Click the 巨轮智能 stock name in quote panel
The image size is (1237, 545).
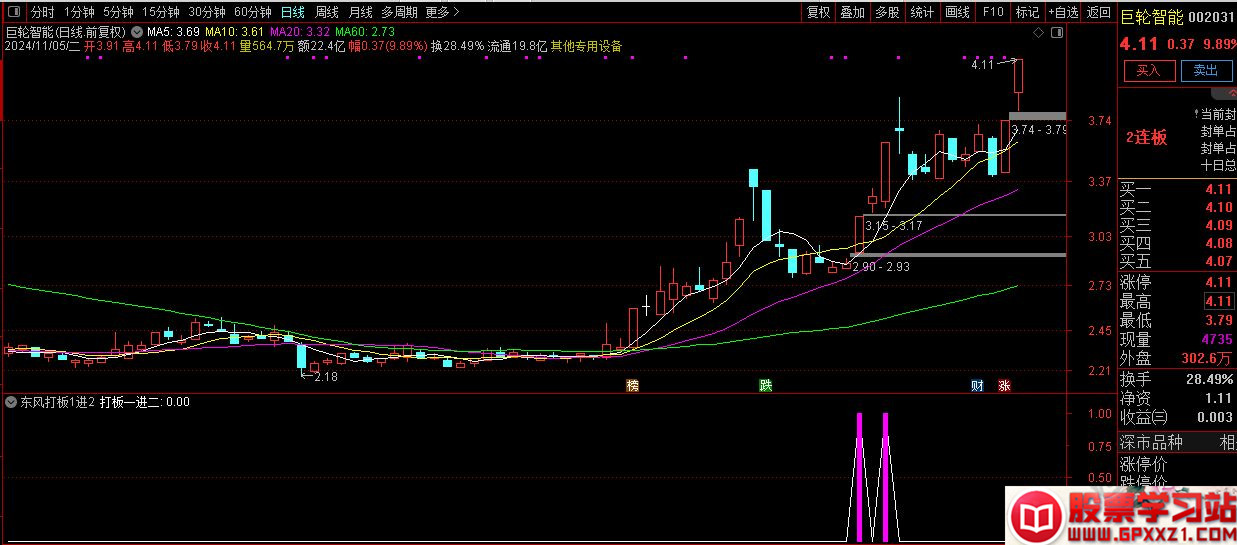pos(1151,17)
